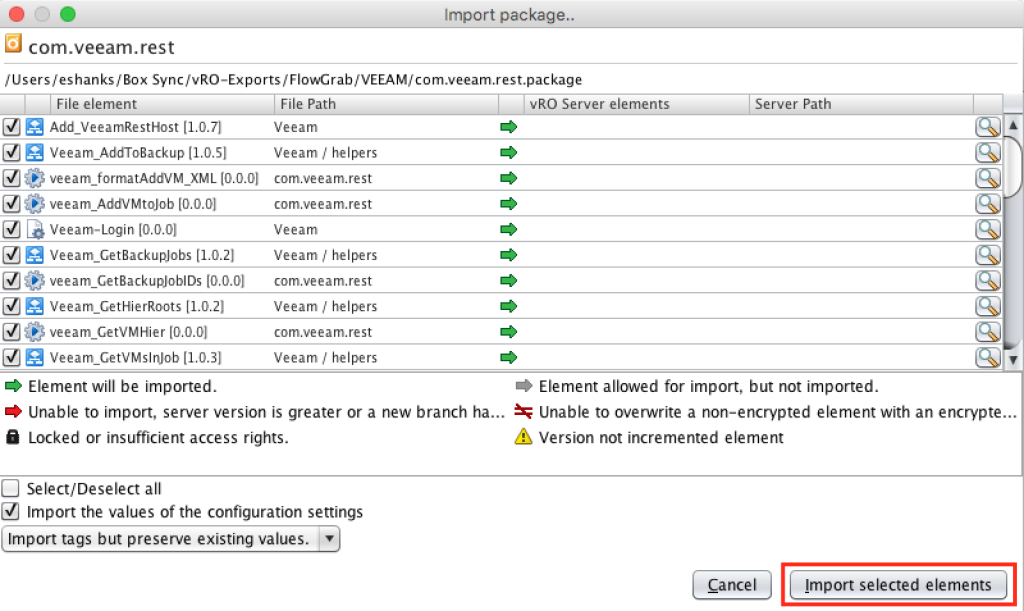Open the magnifier compare icon for Add_VeeamRestHost row

988,126
